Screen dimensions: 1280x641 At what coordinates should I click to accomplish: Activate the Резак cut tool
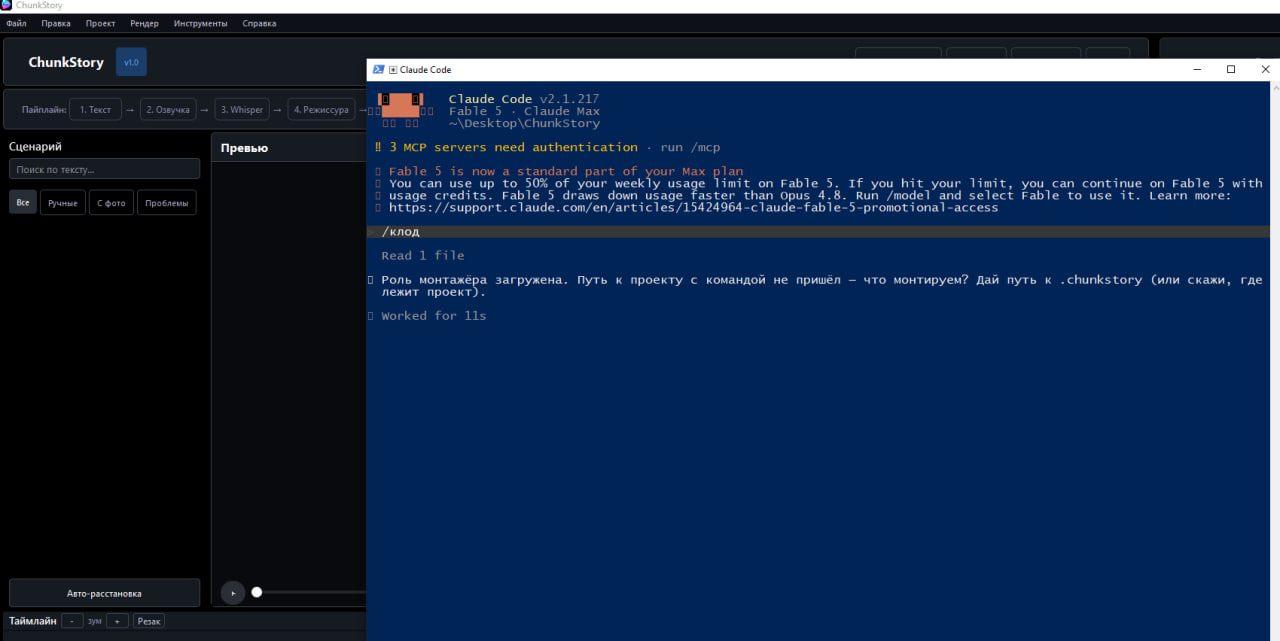coord(149,621)
